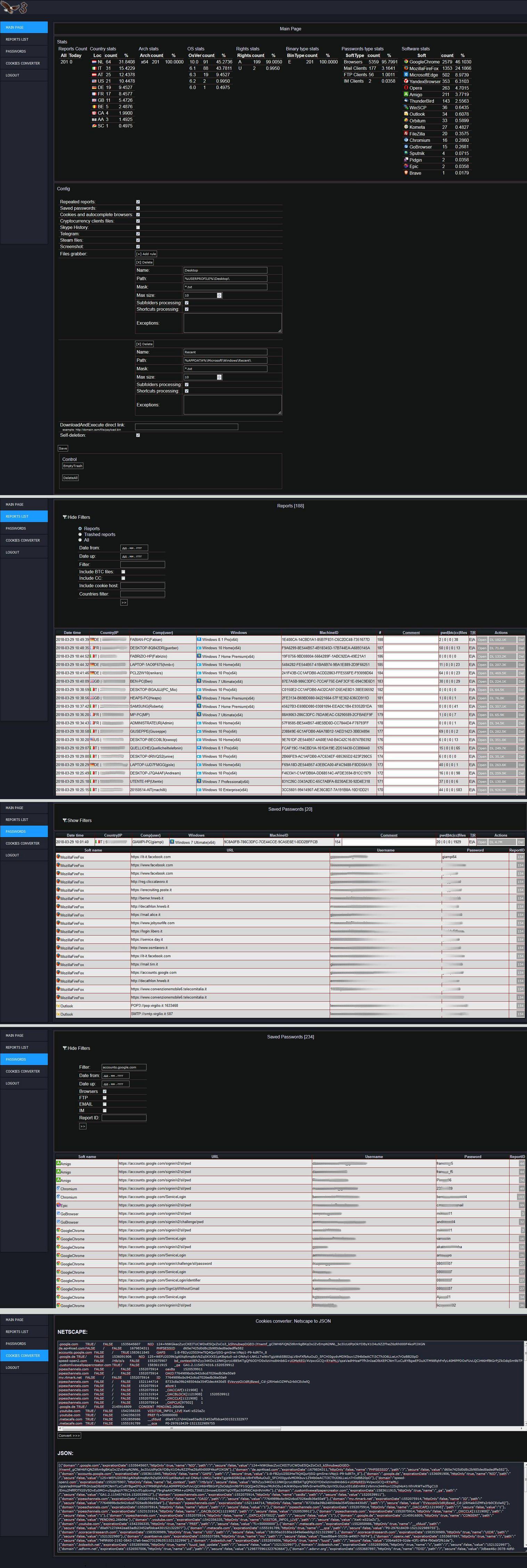
Task: Click the Brave icon in Software stats
Action: (x=406, y=173)
